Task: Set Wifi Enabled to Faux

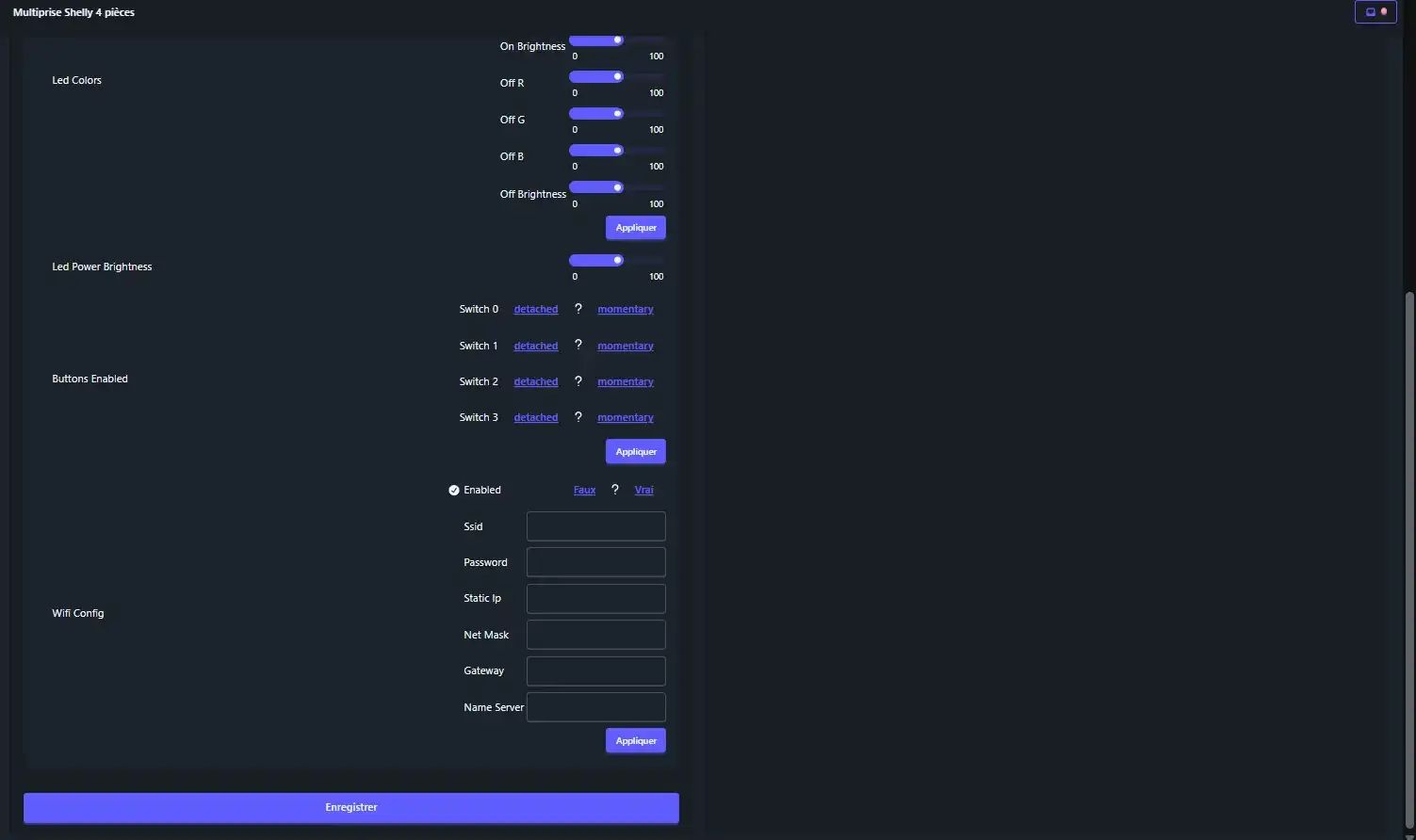Action: 584,491
